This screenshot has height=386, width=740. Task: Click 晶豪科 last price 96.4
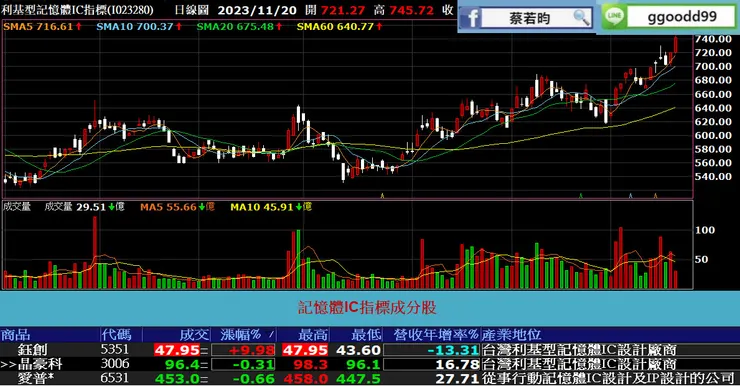[x=182, y=364]
